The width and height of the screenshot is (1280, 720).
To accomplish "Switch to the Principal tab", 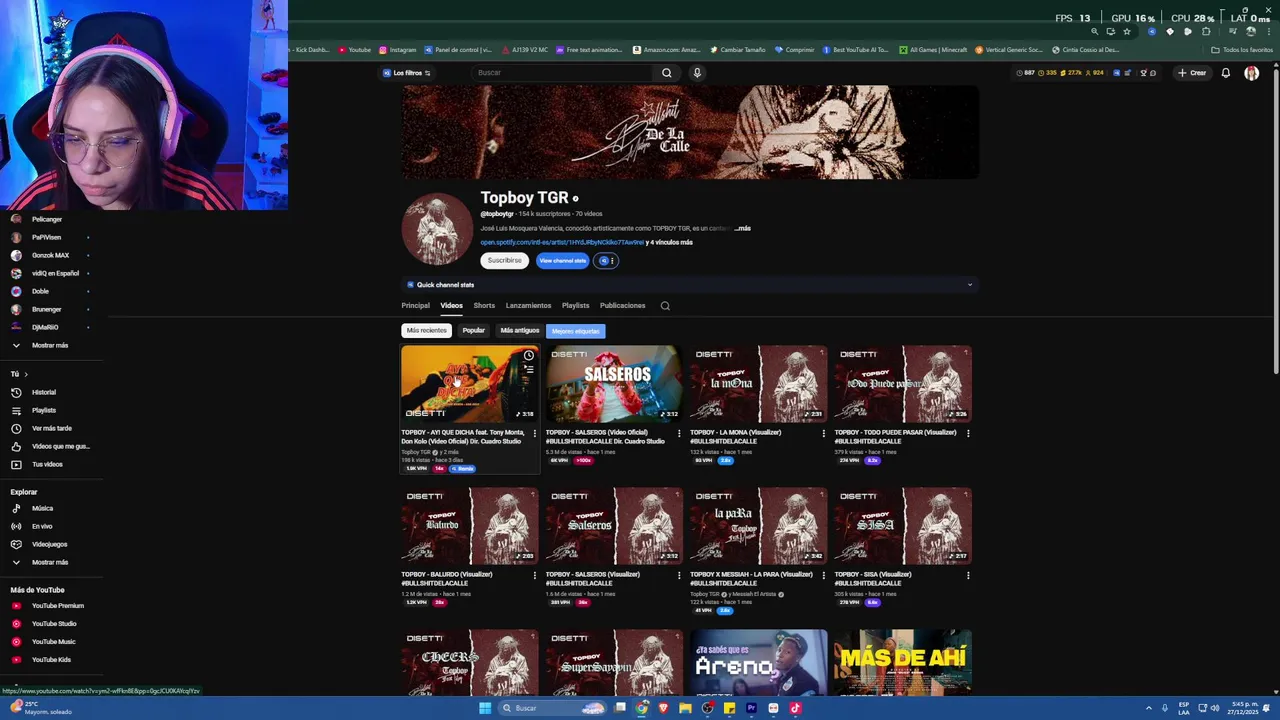I will pyautogui.click(x=415, y=306).
